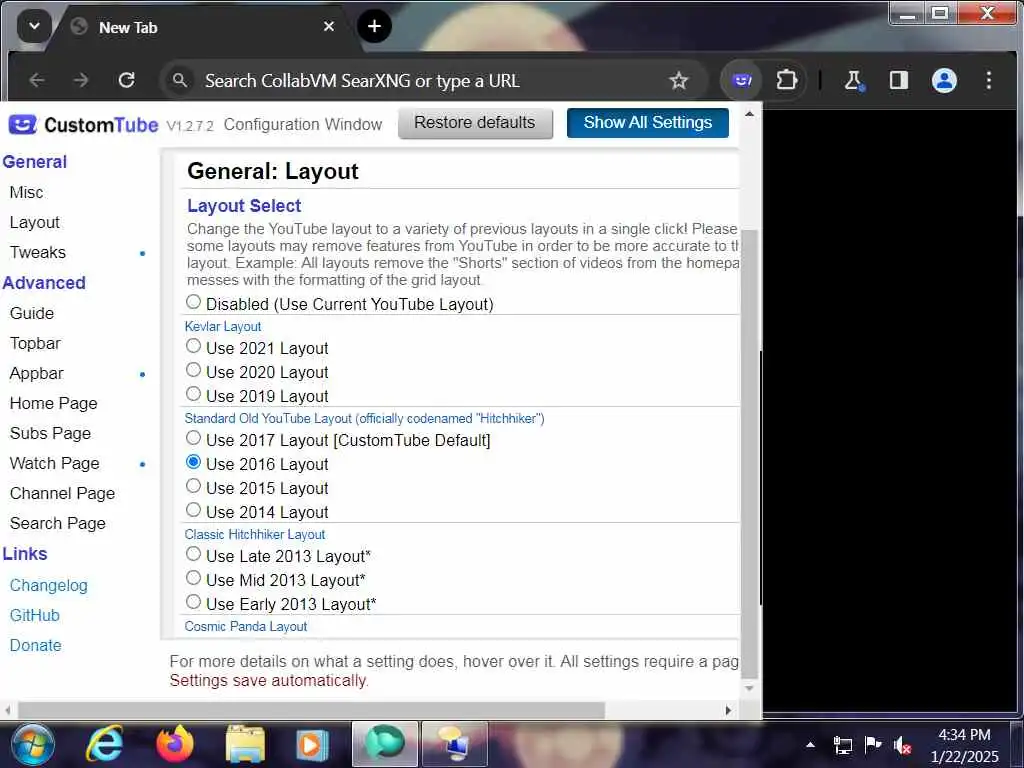Click the Restore defaults button
Image resolution: width=1024 pixels, height=768 pixels.
(475, 123)
